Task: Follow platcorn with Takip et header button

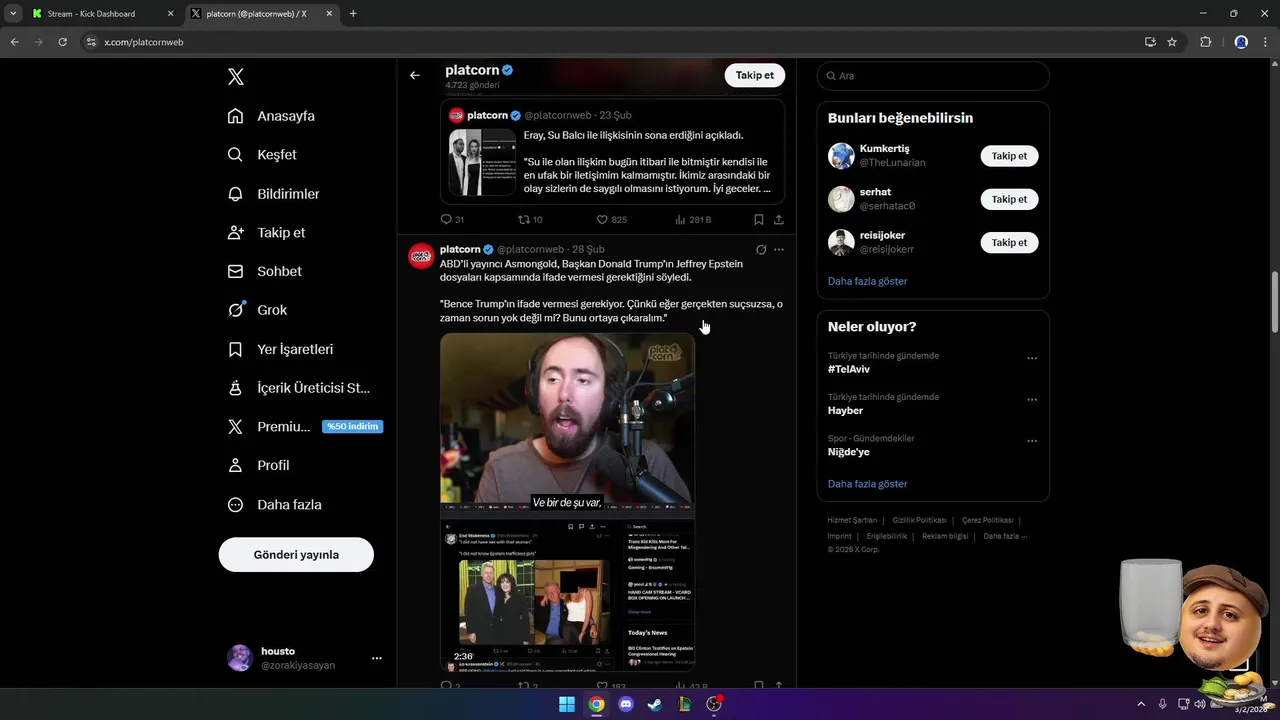Action: 755,75
